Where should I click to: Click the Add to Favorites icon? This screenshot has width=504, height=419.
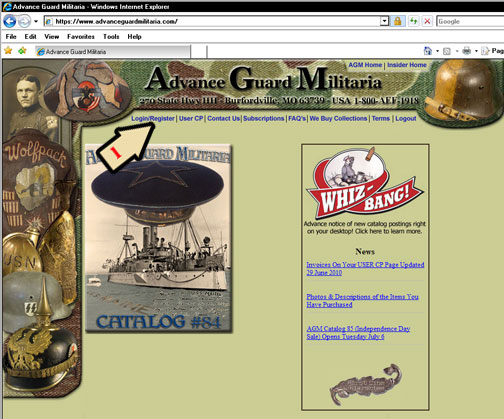click(22, 51)
